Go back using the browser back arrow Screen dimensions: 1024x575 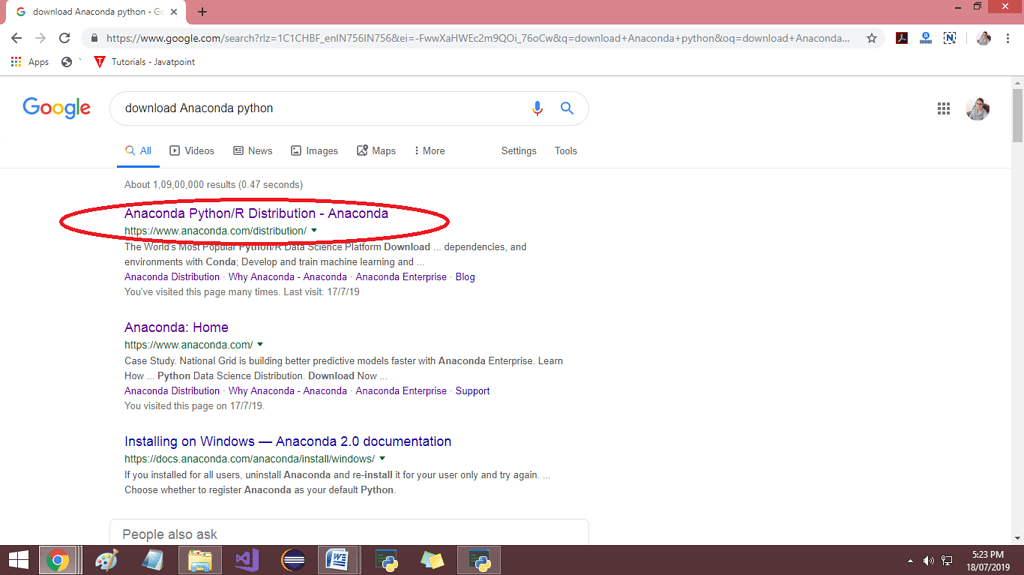click(16, 39)
